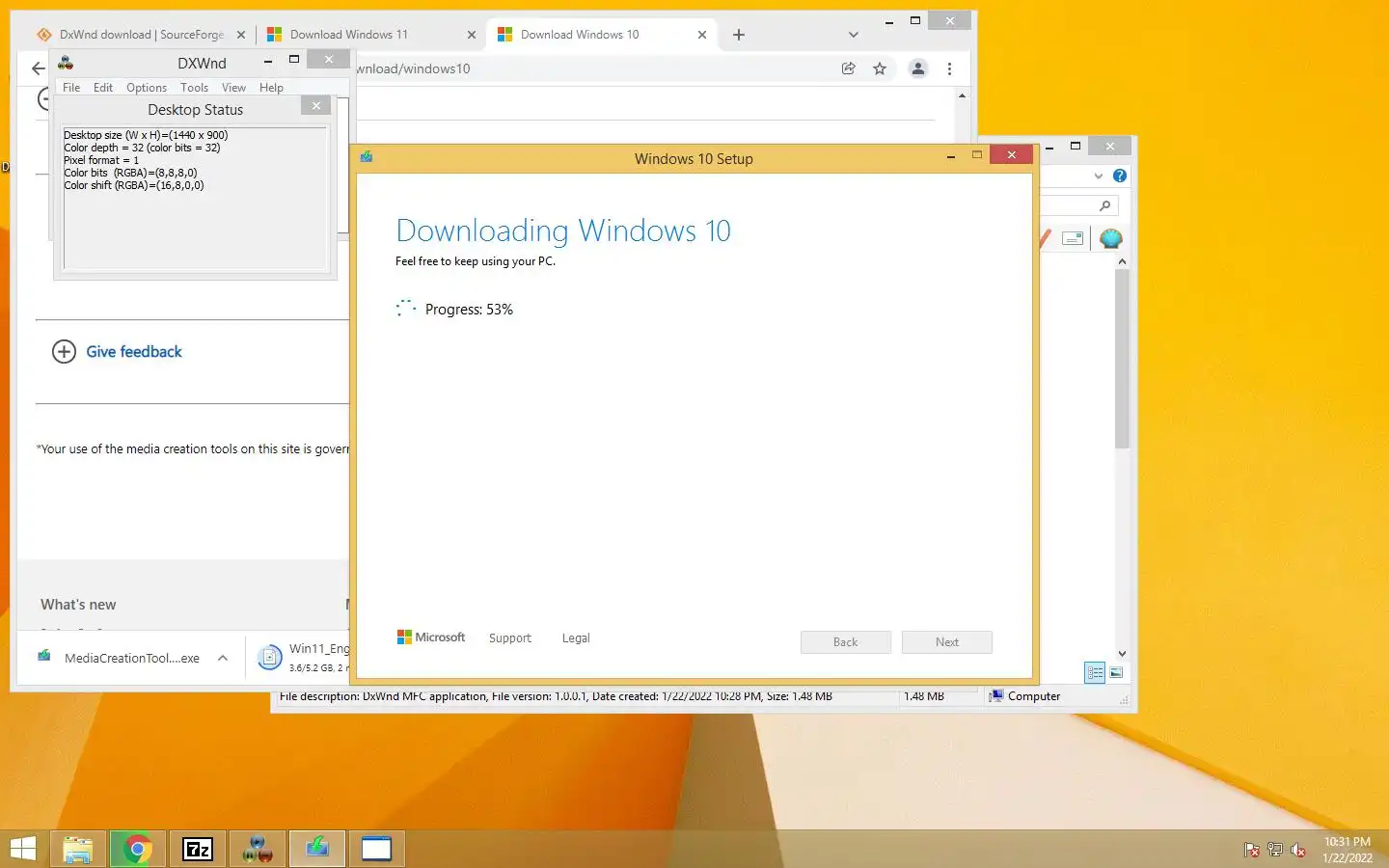Go back in Chrome
Screen dimensions: 1389x868
tap(38, 68)
